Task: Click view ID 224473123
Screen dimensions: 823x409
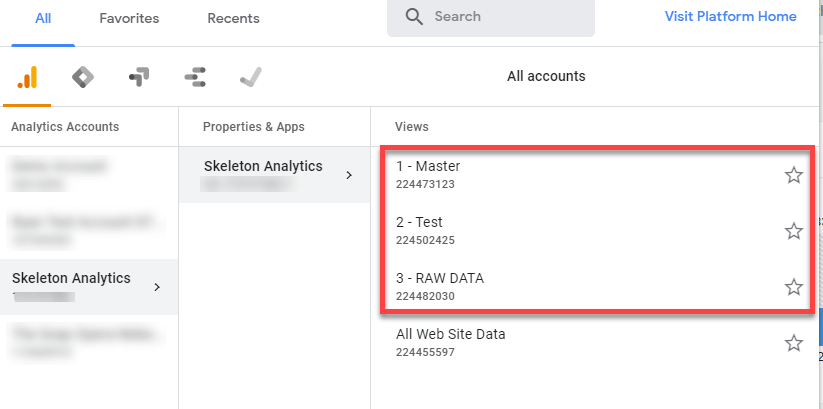Action: click(425, 184)
